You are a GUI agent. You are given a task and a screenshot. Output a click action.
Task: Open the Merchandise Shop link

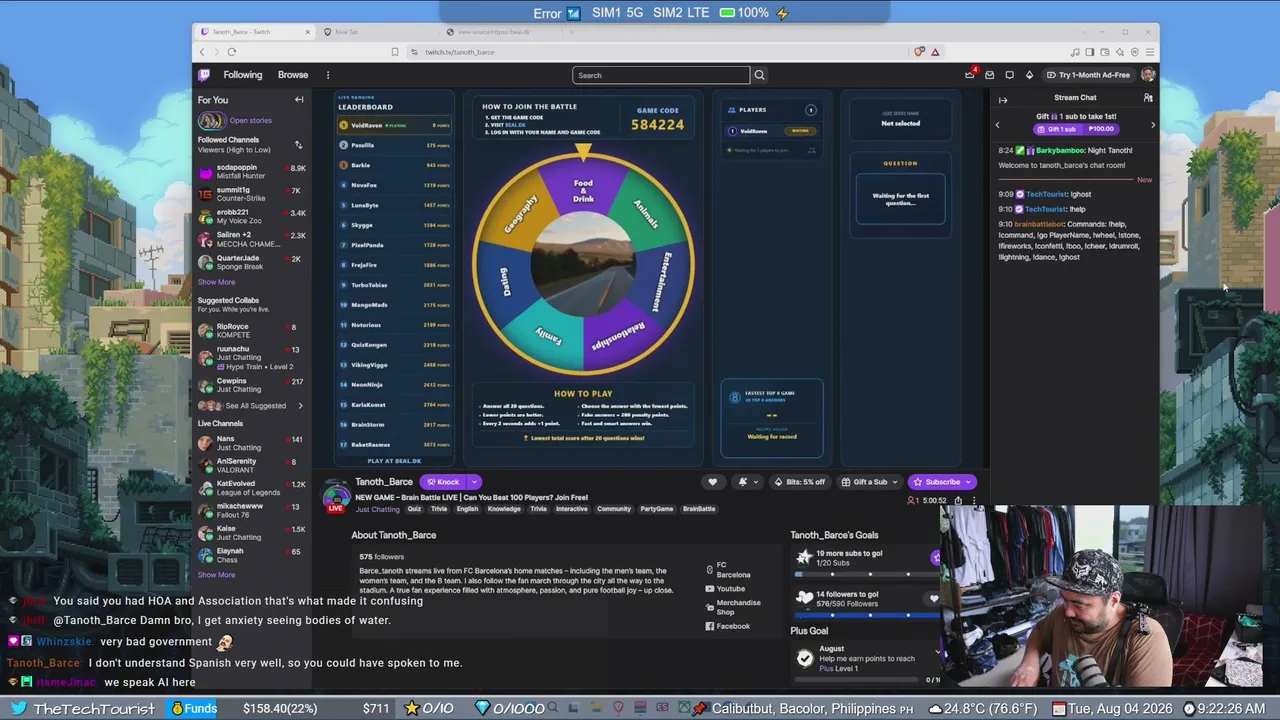[x=733, y=607]
